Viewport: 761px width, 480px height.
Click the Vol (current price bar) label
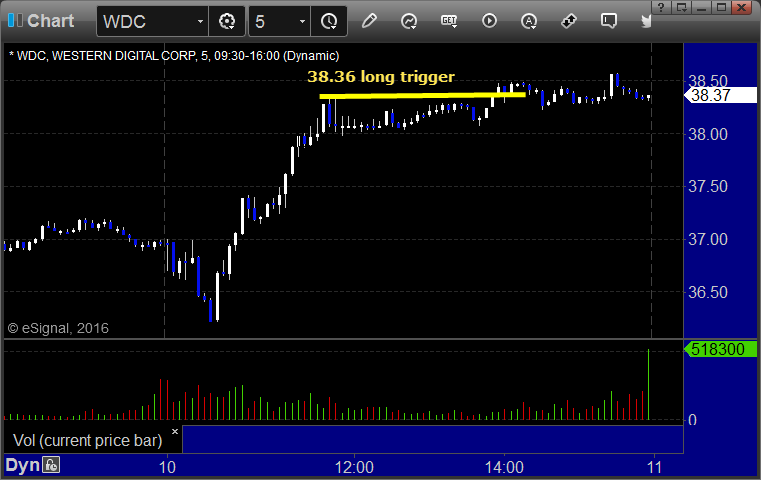[x=87, y=440]
